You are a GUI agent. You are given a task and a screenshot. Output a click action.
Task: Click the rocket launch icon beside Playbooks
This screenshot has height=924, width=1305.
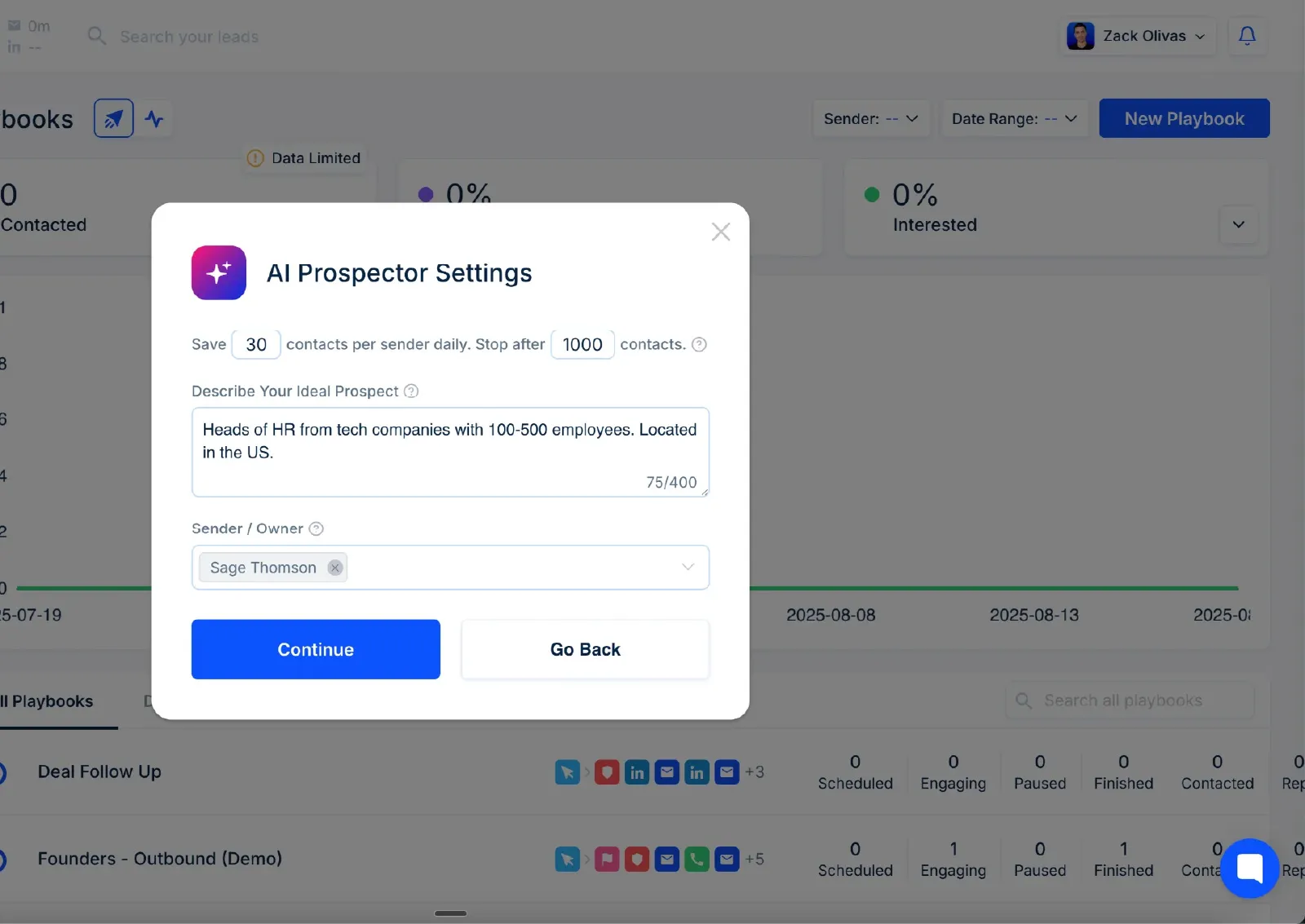(x=113, y=118)
